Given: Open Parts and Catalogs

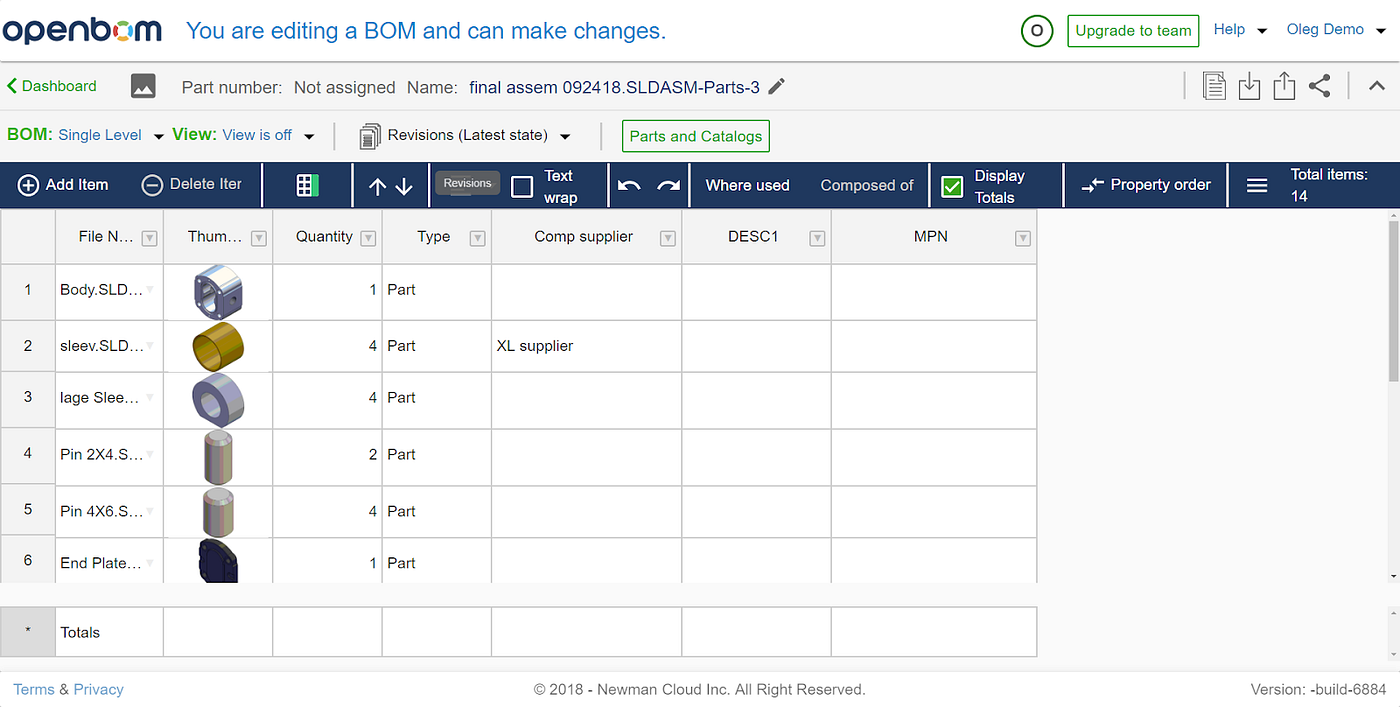Looking at the screenshot, I should coord(696,136).
